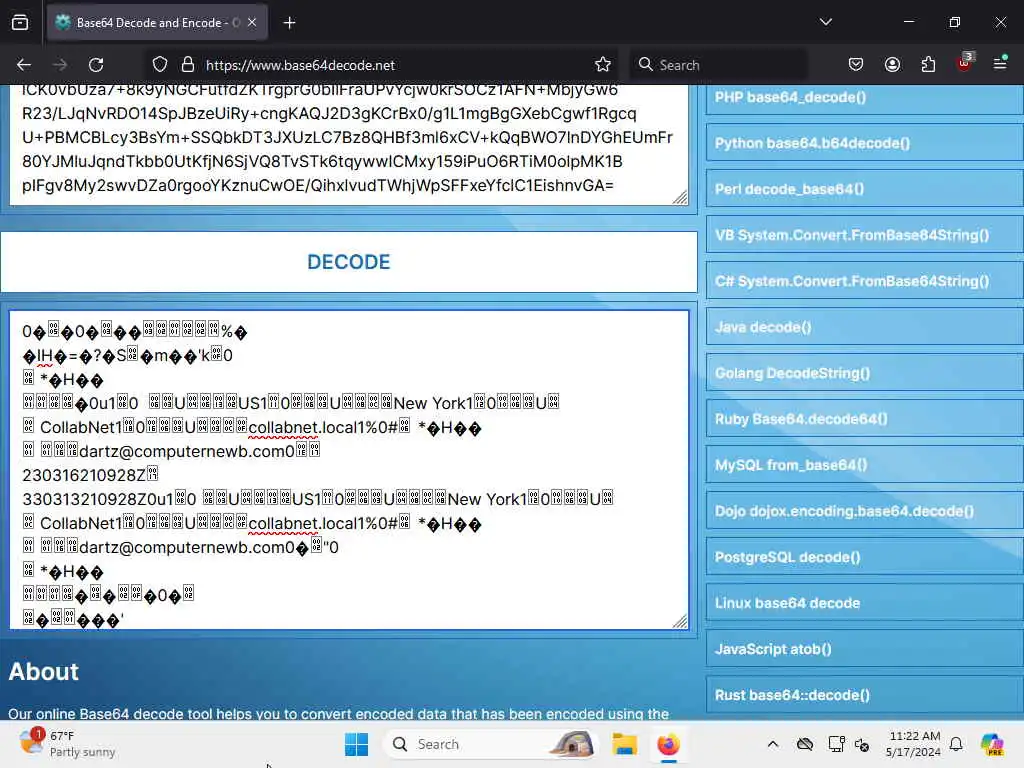Open Dojo dojox.encoding.base64.decode() link
The width and height of the screenshot is (1024, 768).
(865, 511)
